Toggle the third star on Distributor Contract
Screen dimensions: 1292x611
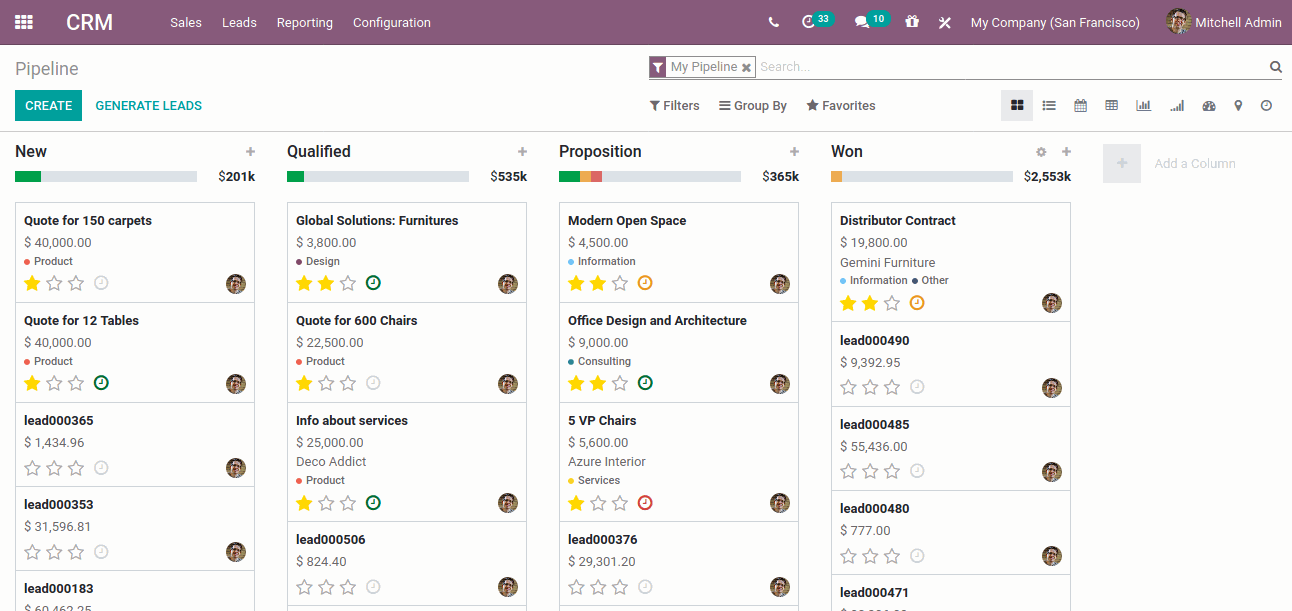tap(892, 302)
